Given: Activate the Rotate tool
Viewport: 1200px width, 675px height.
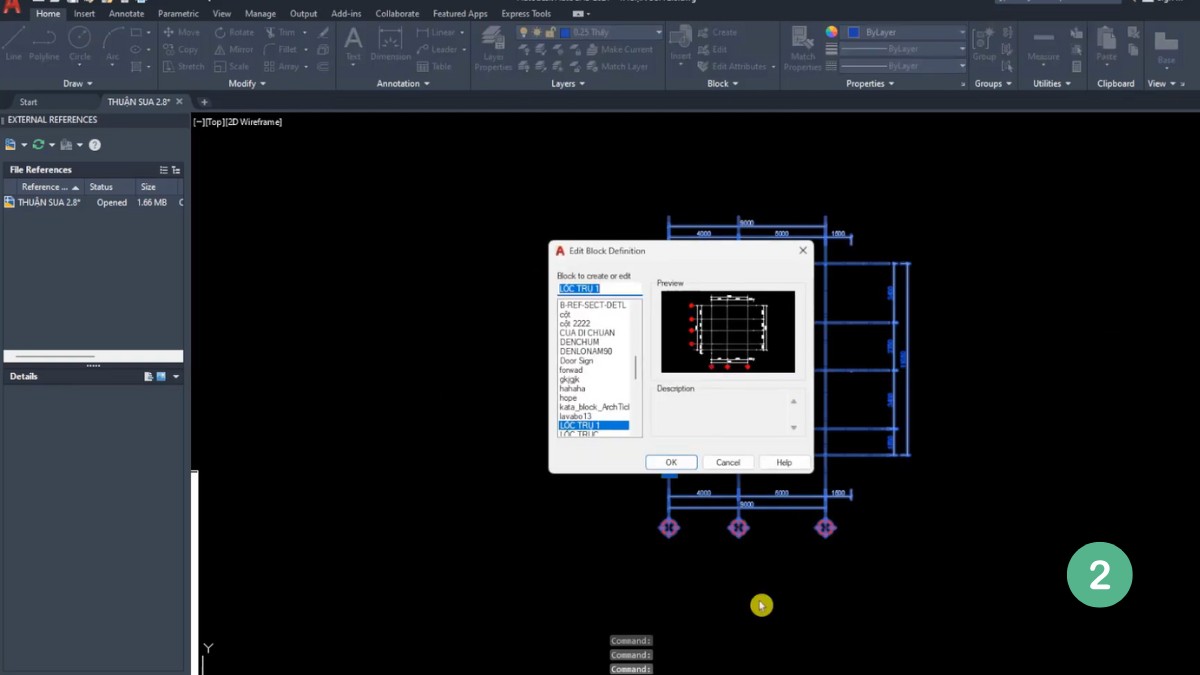Looking at the screenshot, I should (x=234, y=32).
